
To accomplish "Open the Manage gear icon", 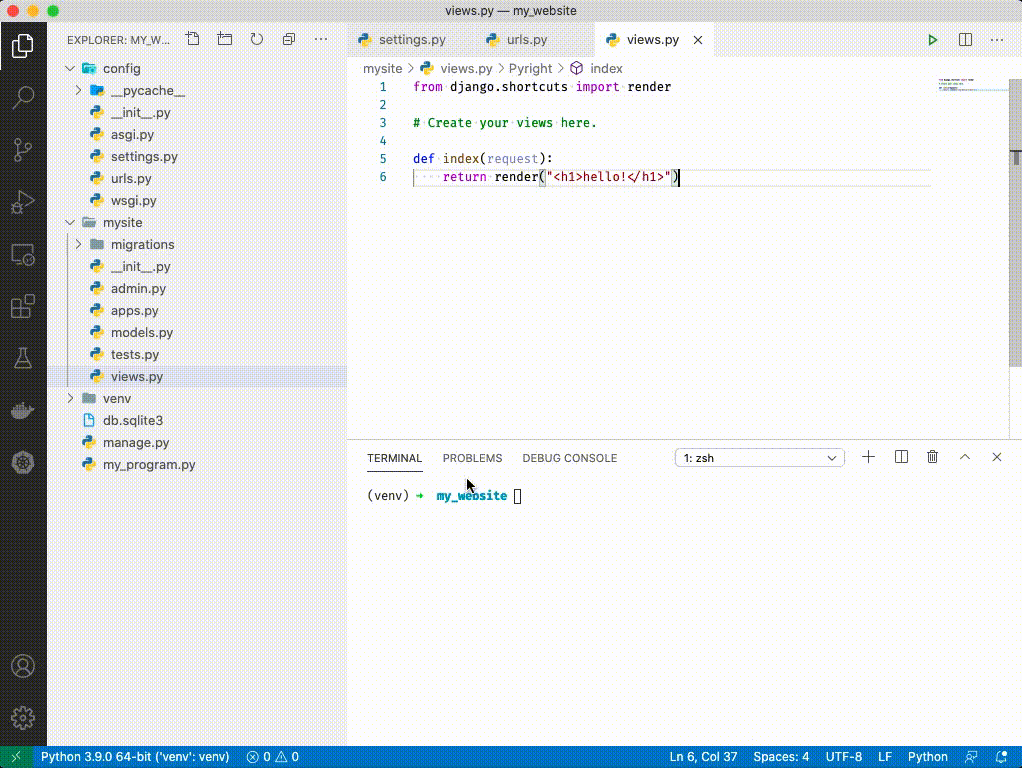I will click(x=23, y=717).
